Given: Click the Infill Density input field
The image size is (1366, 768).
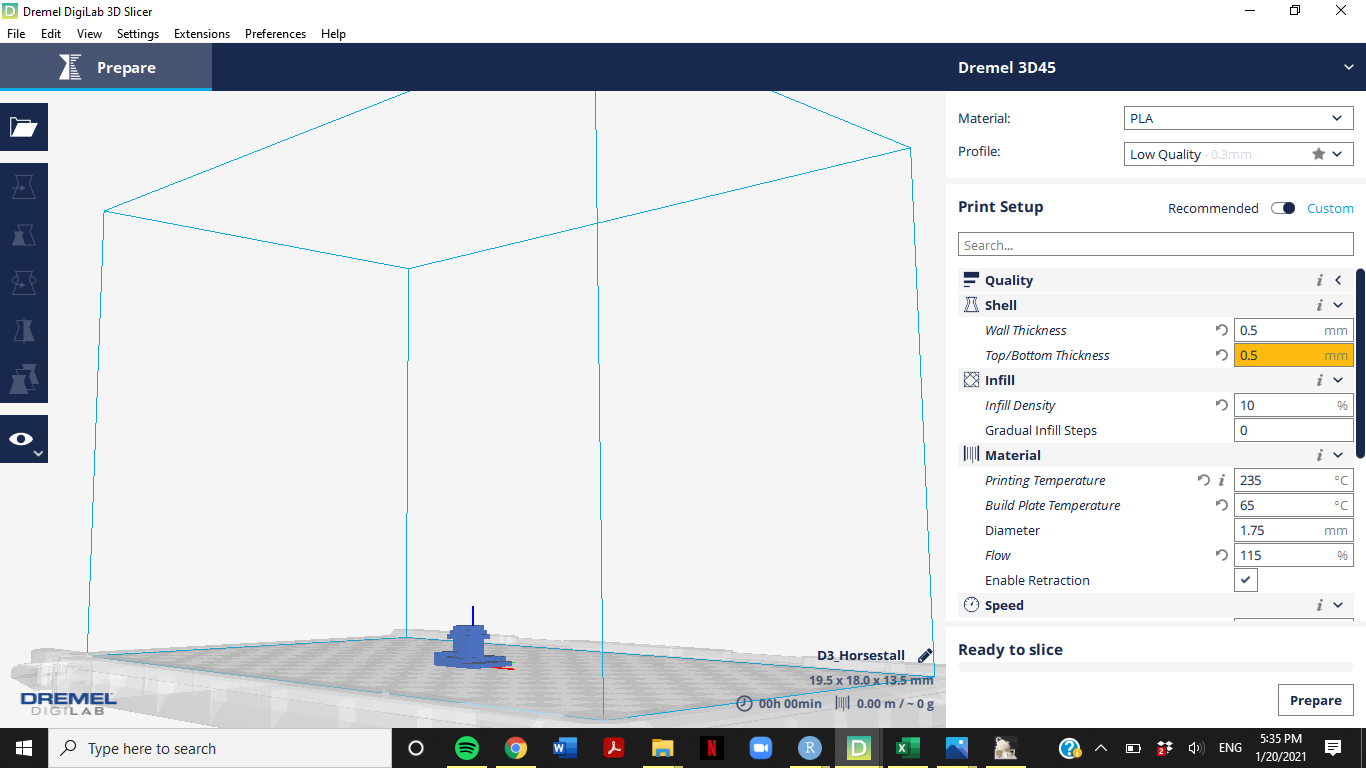Looking at the screenshot, I should click(x=1293, y=405).
